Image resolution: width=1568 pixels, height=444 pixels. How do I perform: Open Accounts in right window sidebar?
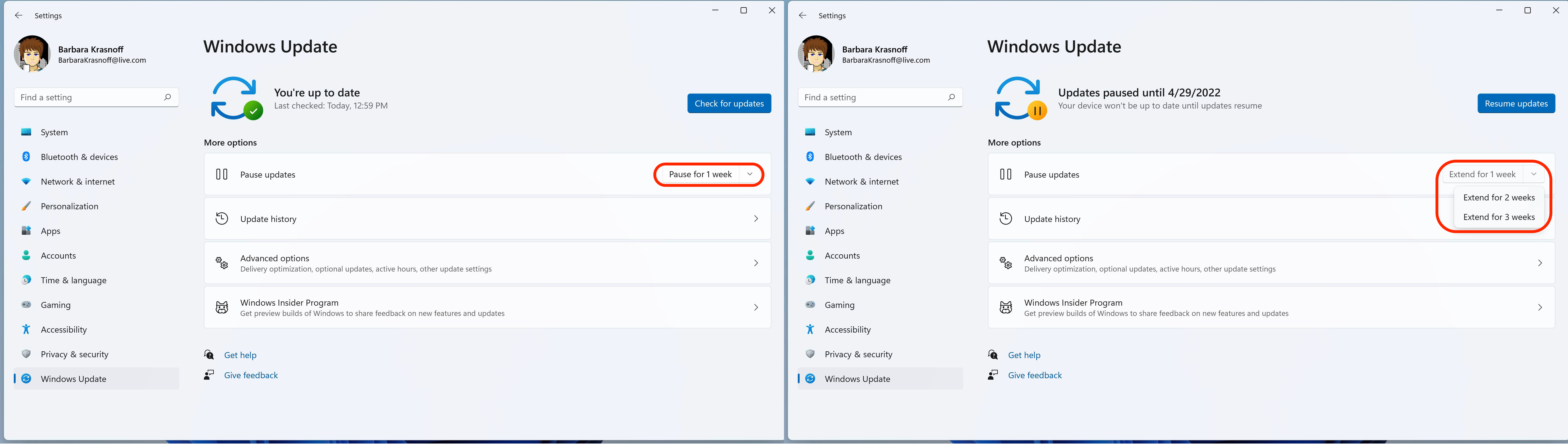point(880,256)
